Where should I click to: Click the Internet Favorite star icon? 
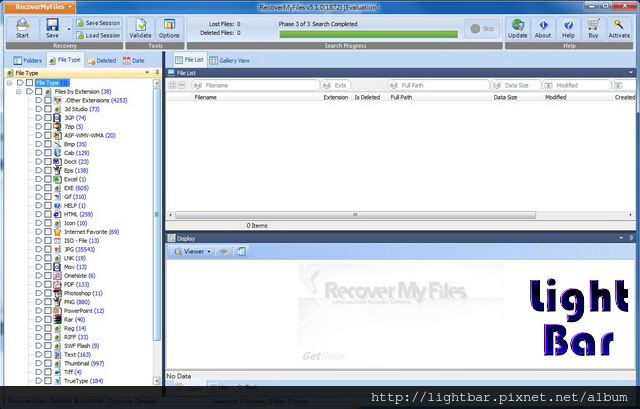click(58, 232)
